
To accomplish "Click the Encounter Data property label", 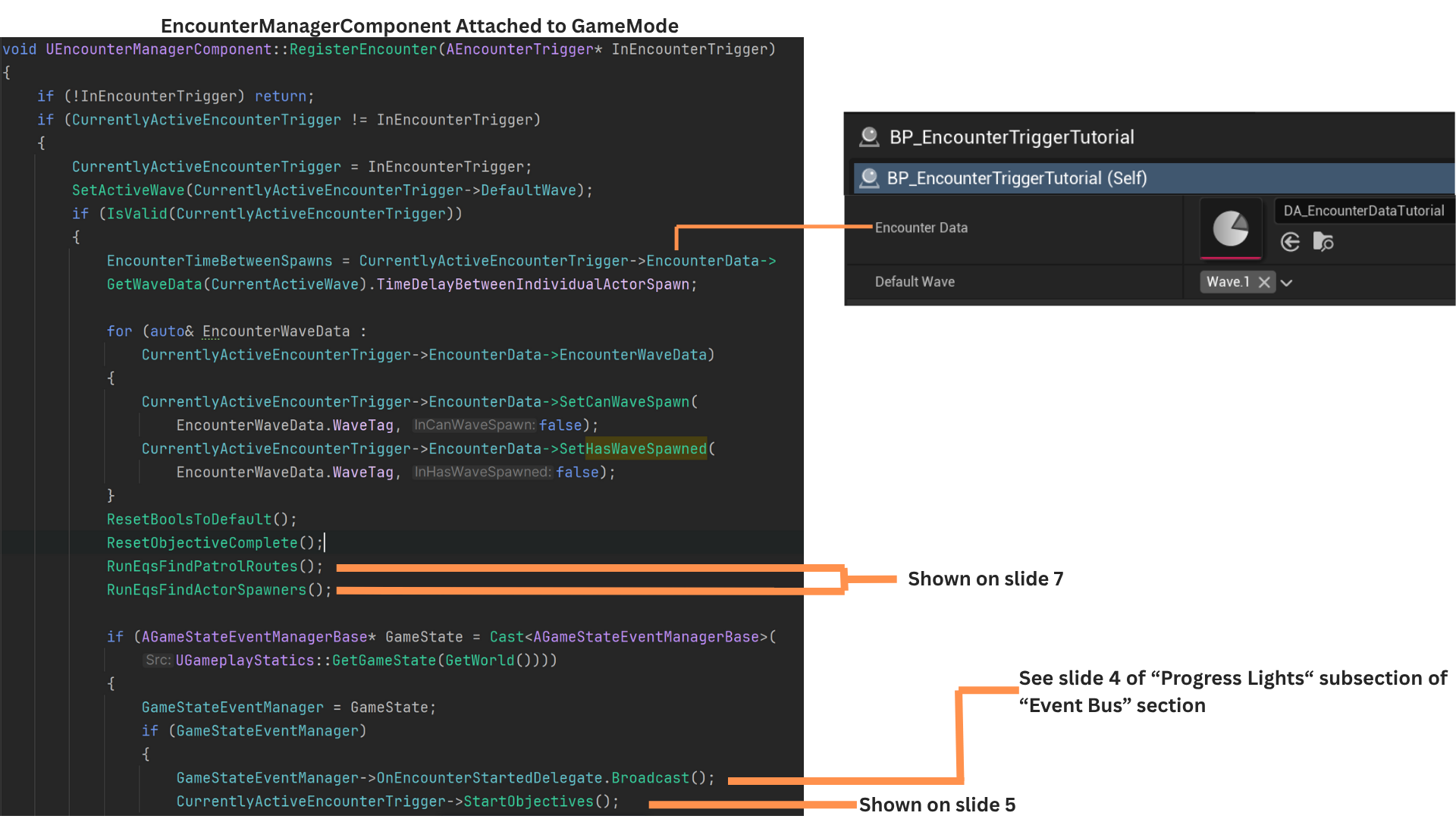I will click(921, 227).
